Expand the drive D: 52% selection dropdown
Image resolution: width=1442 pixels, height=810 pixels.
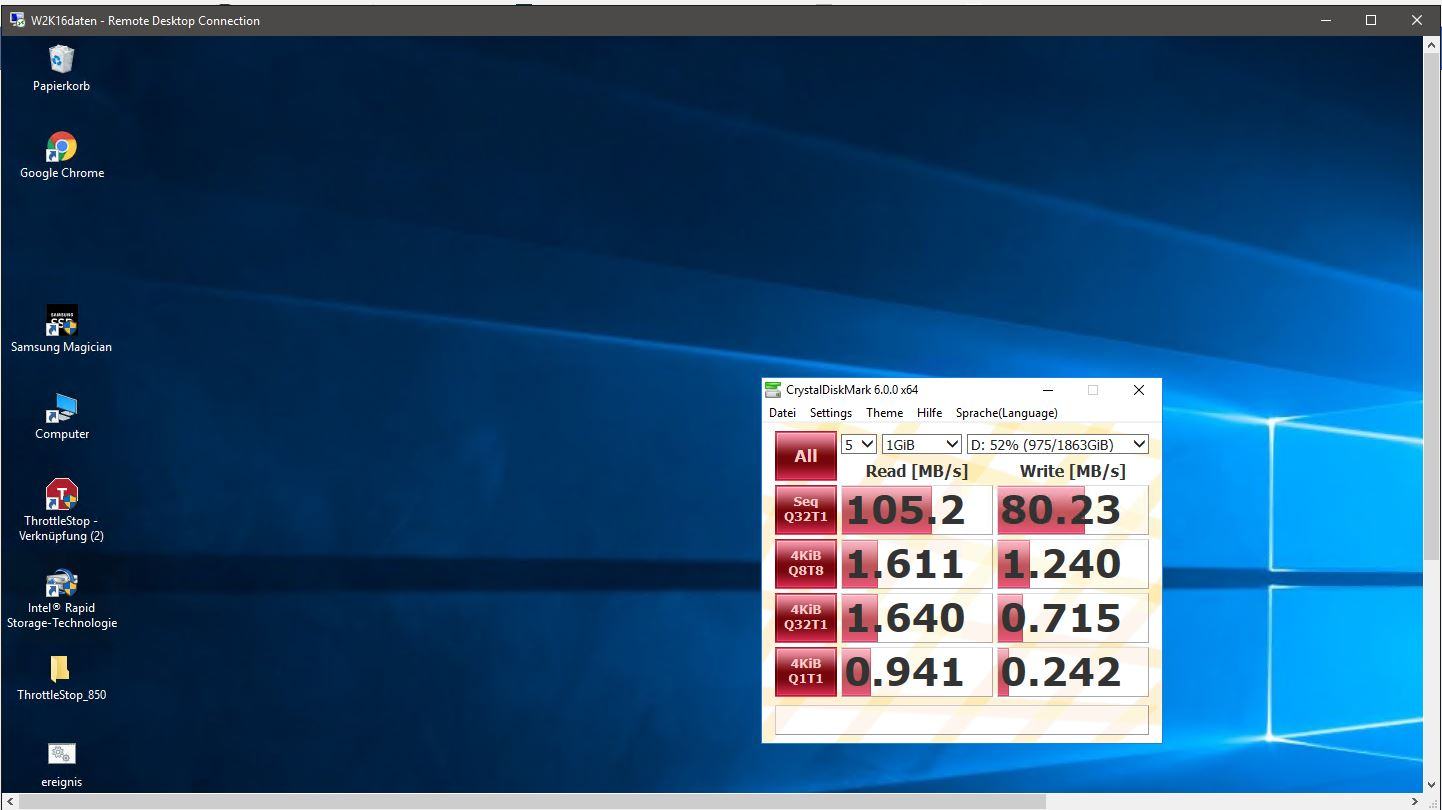(1057, 445)
